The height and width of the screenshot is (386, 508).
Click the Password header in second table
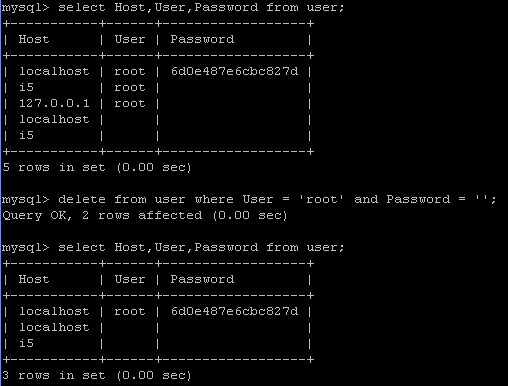(x=202, y=279)
